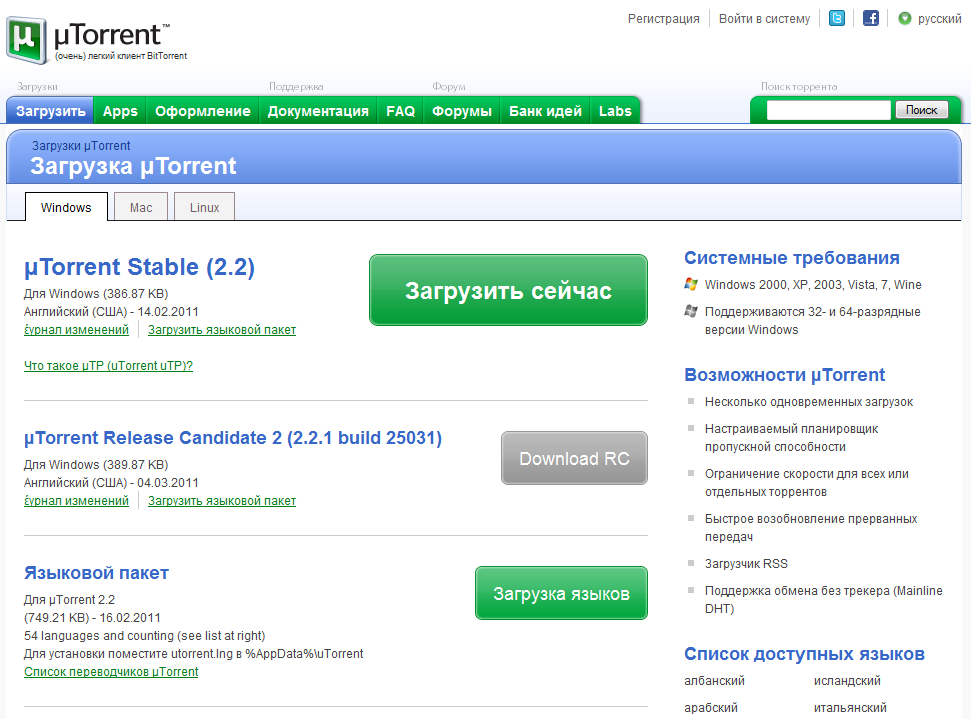
Task: Open Release Candidate Журнал изменений link
Action: click(76, 501)
